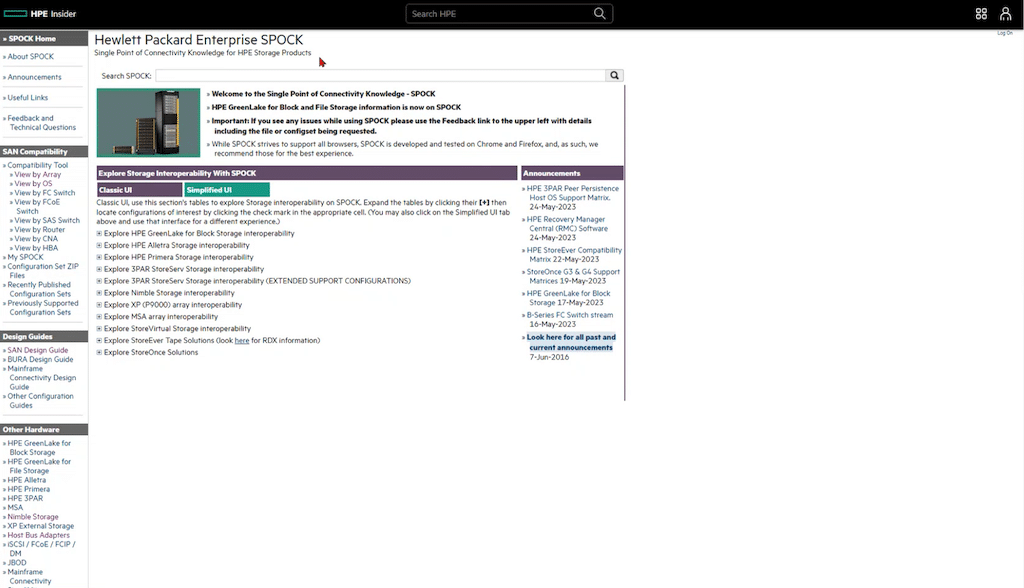
Task: Open HPE 3PAR hardware link
Action: pos(25,498)
